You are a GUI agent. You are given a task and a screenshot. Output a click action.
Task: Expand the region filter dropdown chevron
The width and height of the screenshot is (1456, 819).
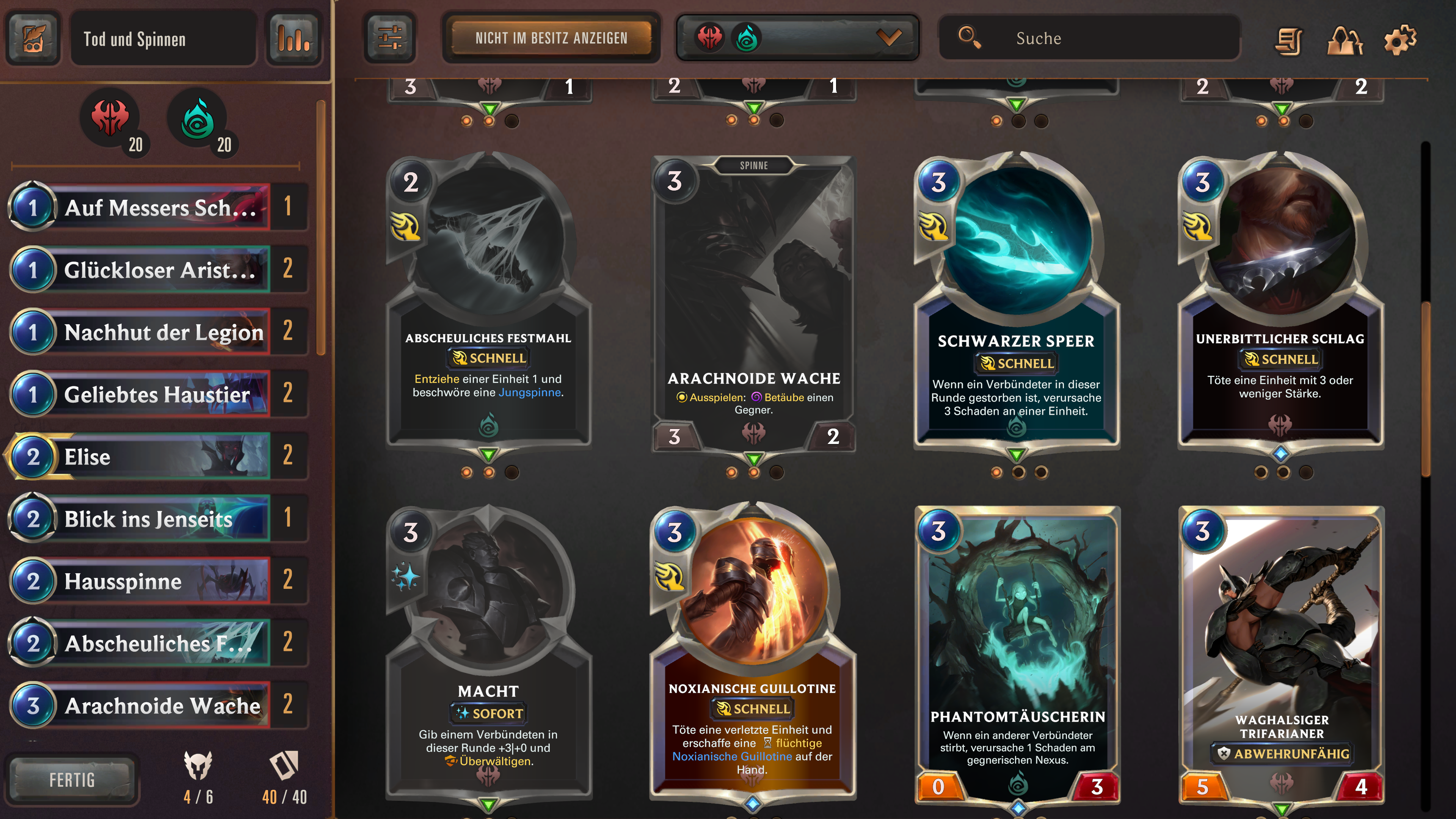pyautogui.click(x=888, y=37)
